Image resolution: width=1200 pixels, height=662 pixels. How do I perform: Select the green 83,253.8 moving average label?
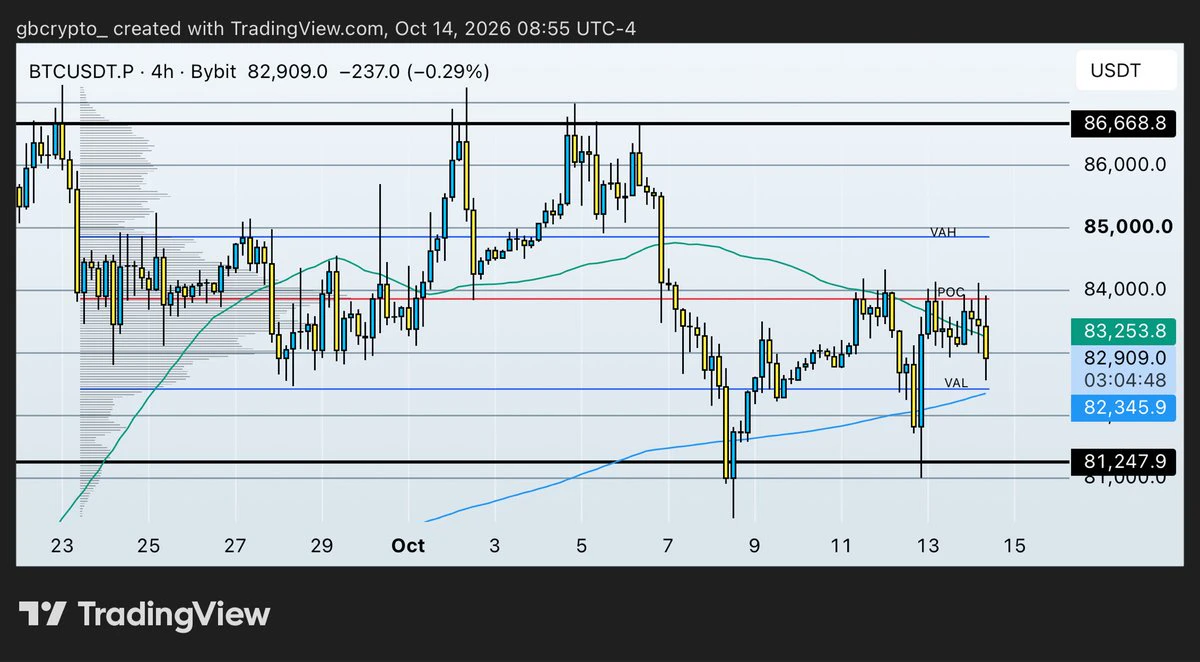[x=1124, y=331]
